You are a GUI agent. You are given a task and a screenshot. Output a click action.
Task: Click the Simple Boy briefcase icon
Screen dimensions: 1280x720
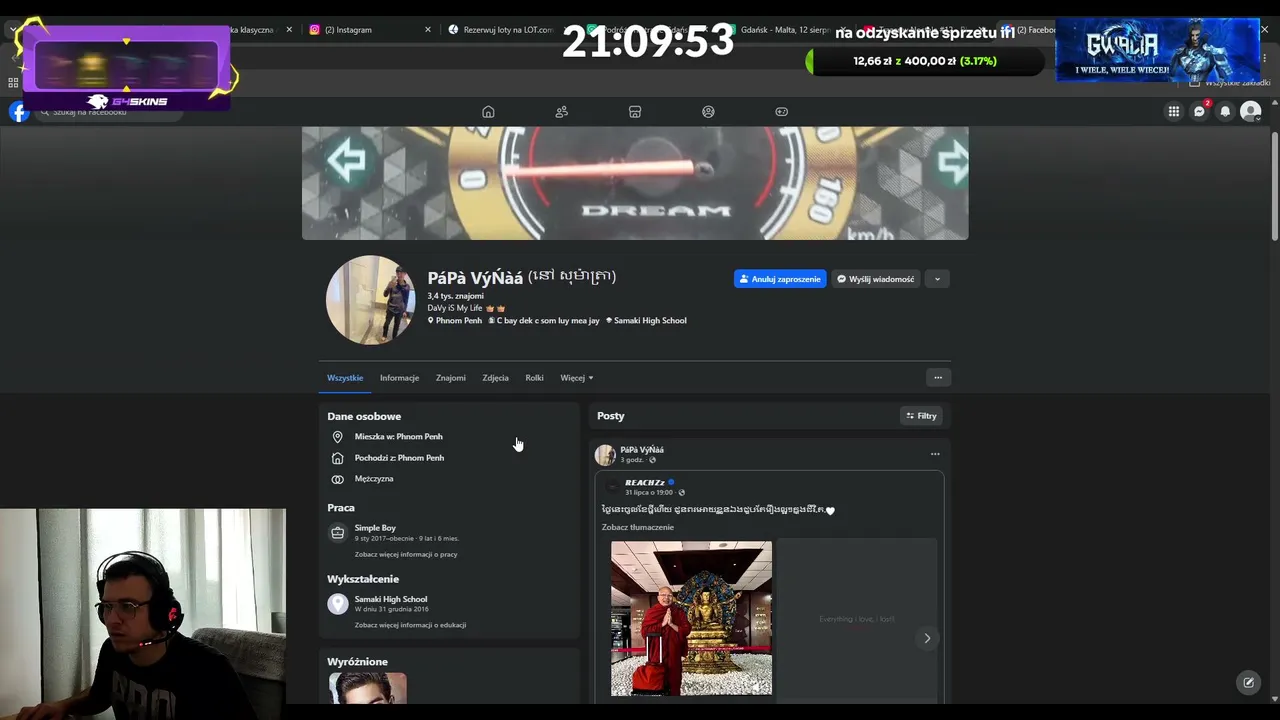[x=338, y=533]
